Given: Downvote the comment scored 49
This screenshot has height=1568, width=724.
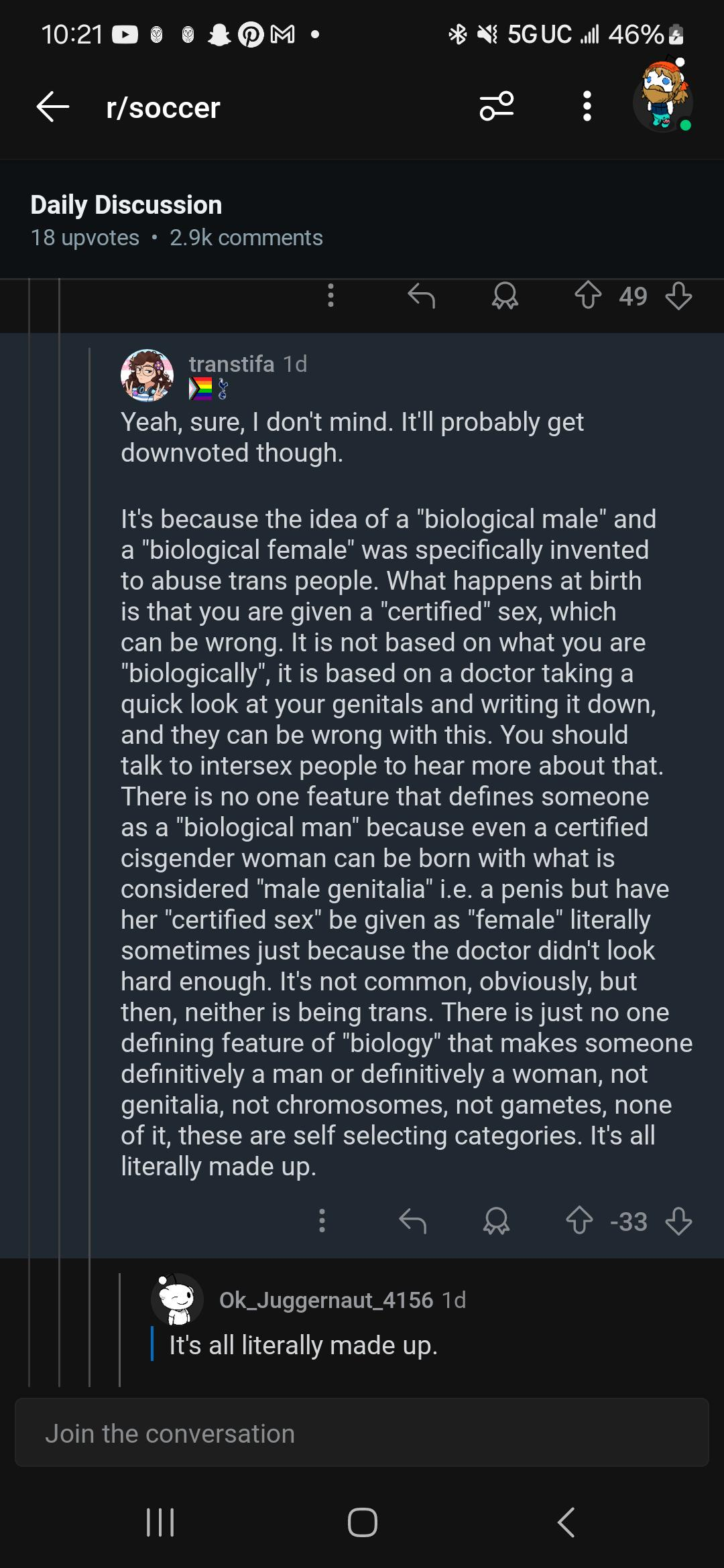Looking at the screenshot, I should [678, 296].
